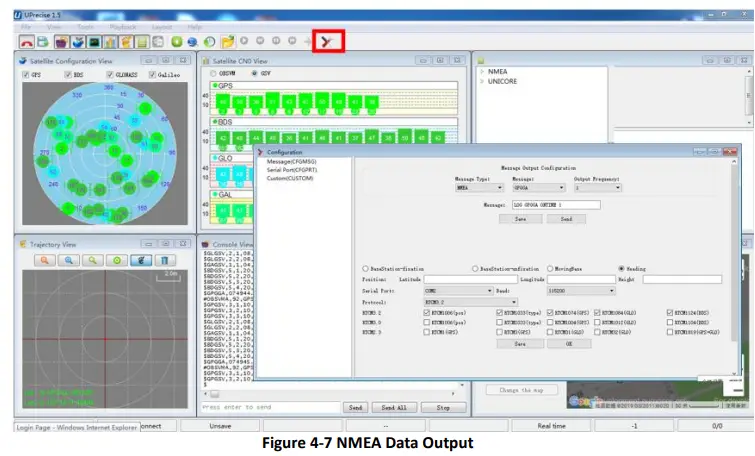This screenshot has height=456, width=755.
Task: Open the File menu
Action: [x=26, y=27]
